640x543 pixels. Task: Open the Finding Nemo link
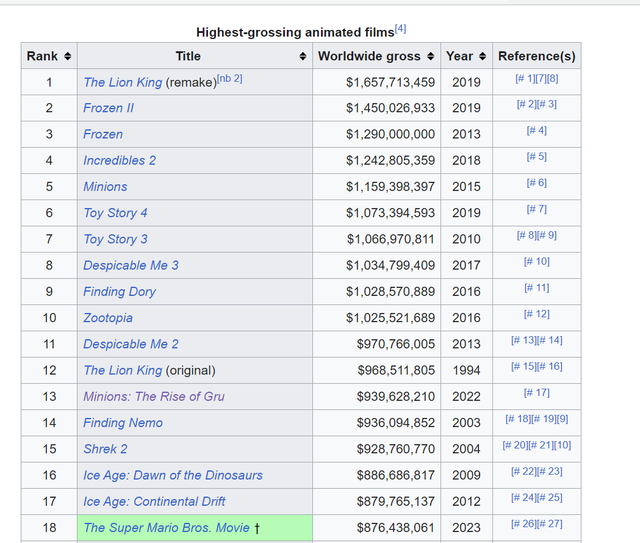(123, 423)
